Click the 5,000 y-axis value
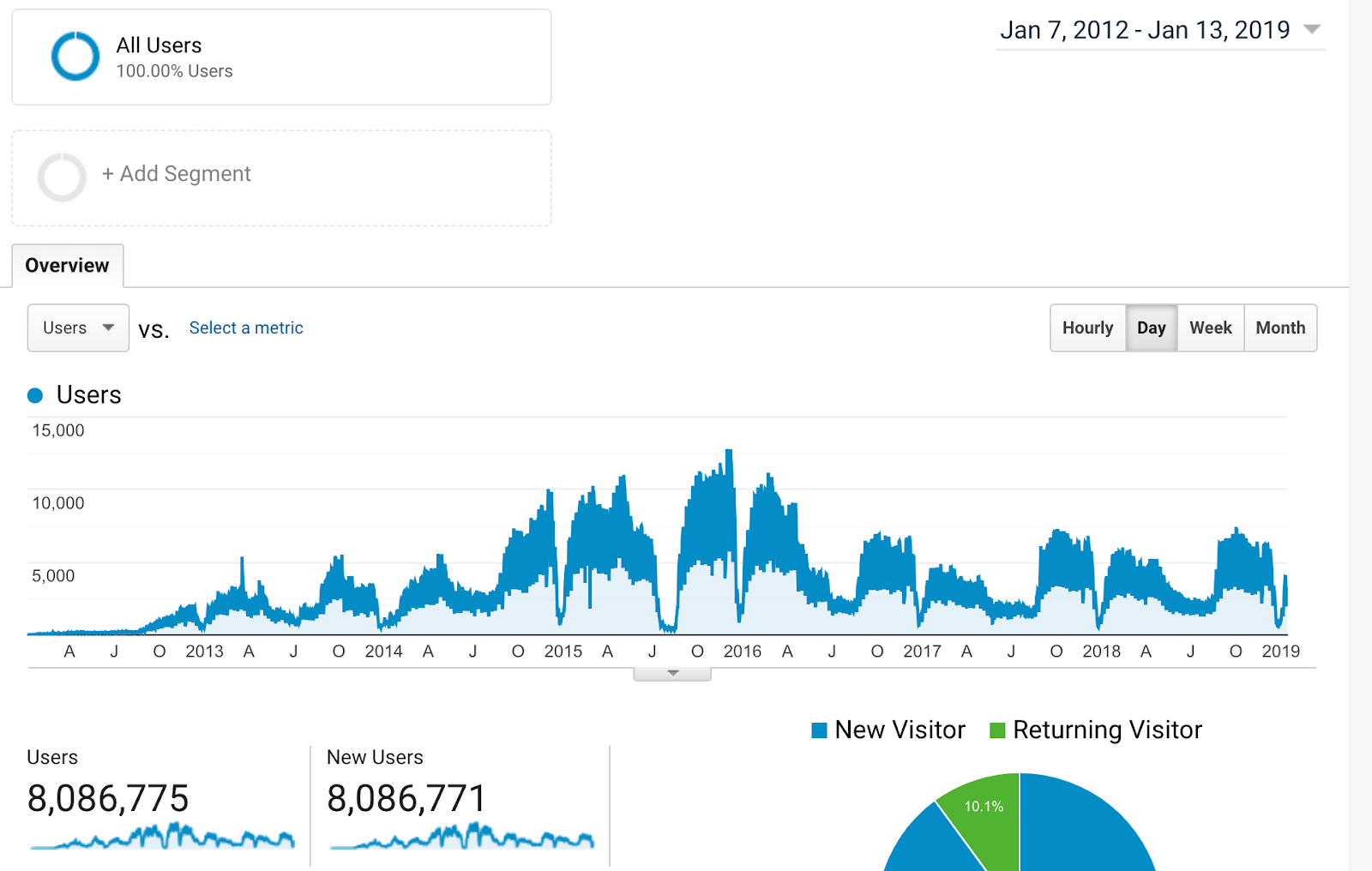1372x871 pixels. [x=53, y=576]
